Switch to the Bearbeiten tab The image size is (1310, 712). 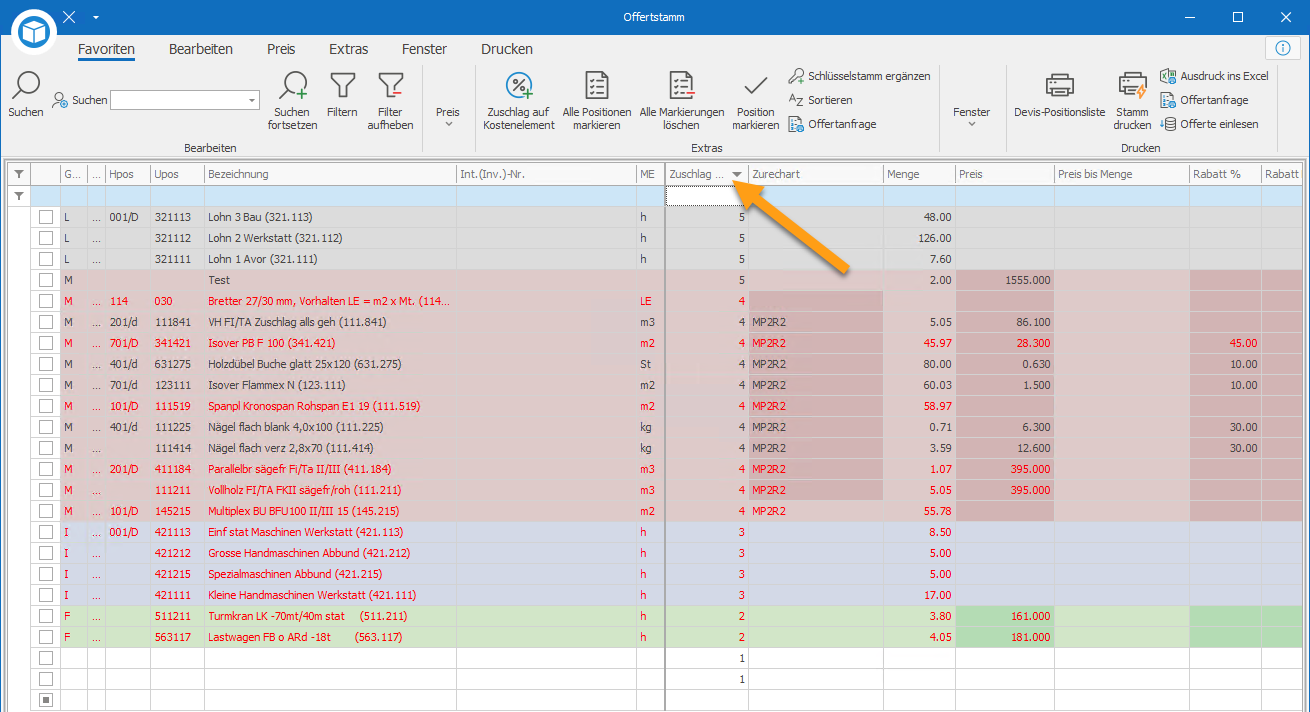[x=201, y=49]
